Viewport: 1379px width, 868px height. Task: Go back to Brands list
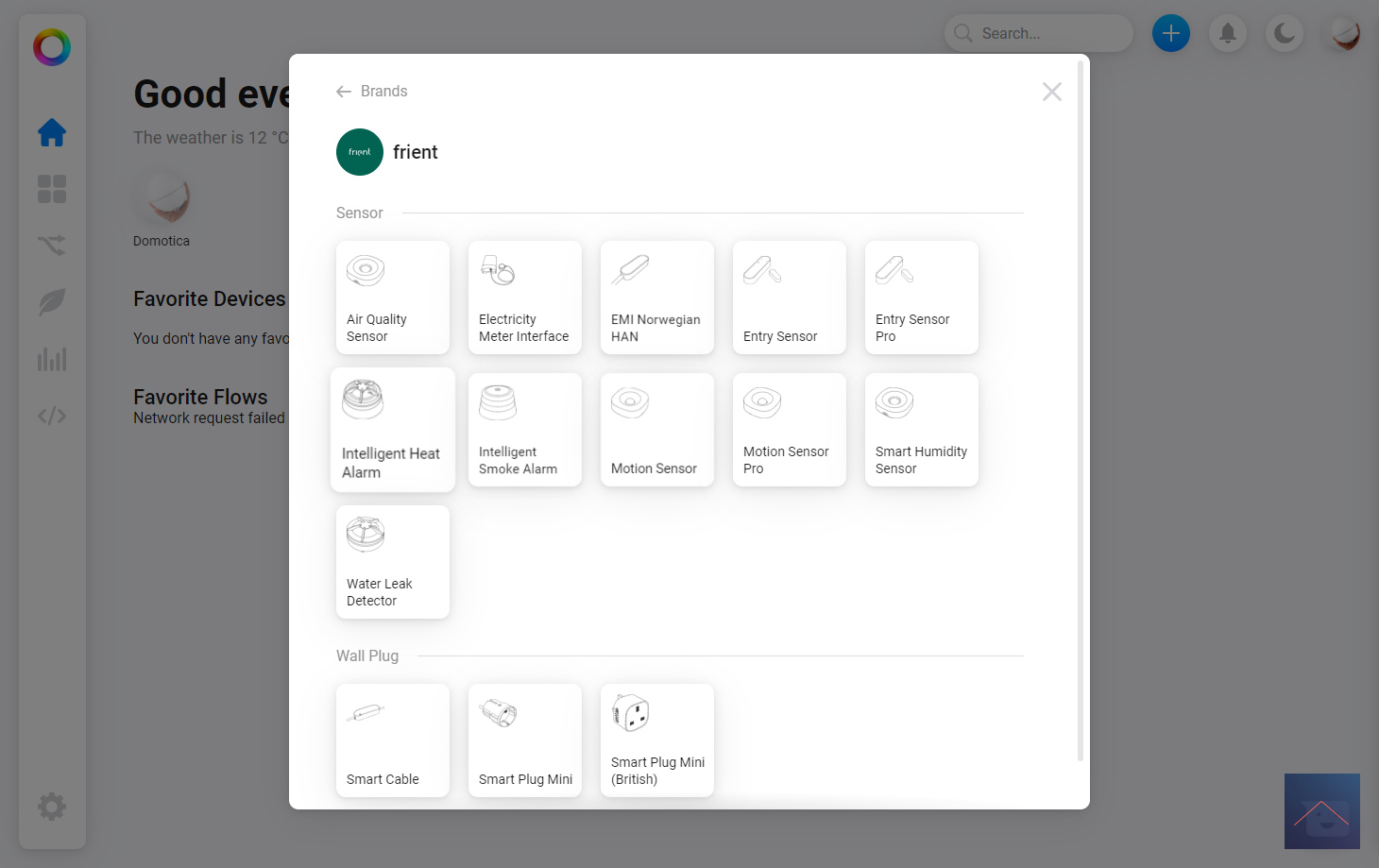371,92
